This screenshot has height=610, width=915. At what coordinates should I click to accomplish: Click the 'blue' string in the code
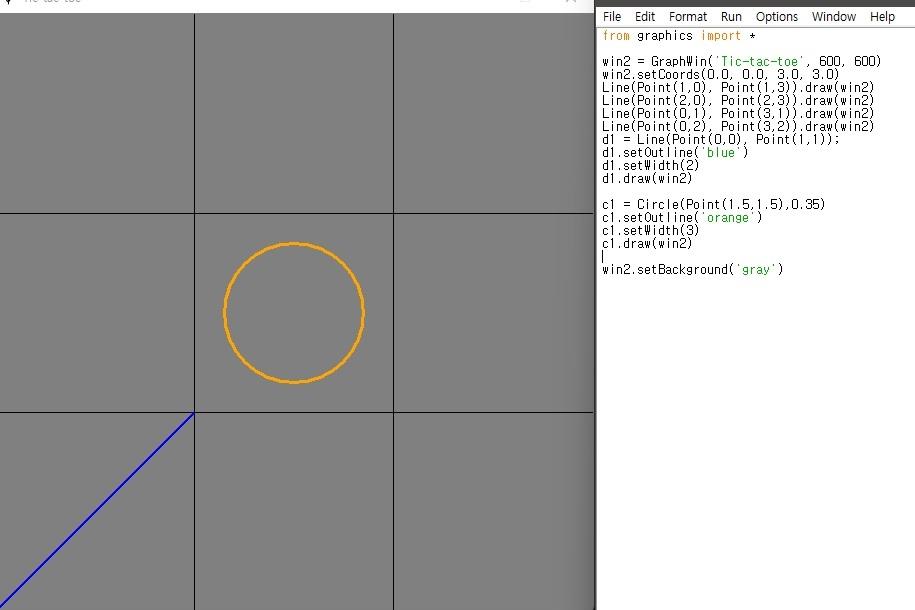(722, 152)
